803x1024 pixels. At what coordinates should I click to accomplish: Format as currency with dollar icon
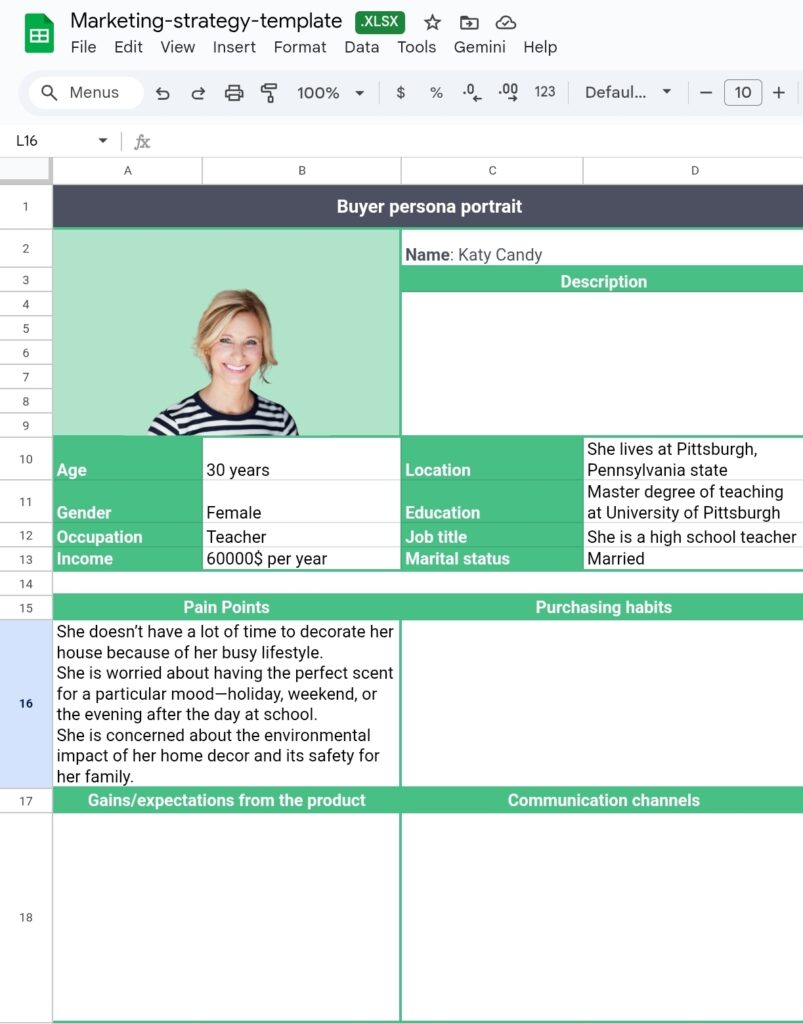coord(401,93)
